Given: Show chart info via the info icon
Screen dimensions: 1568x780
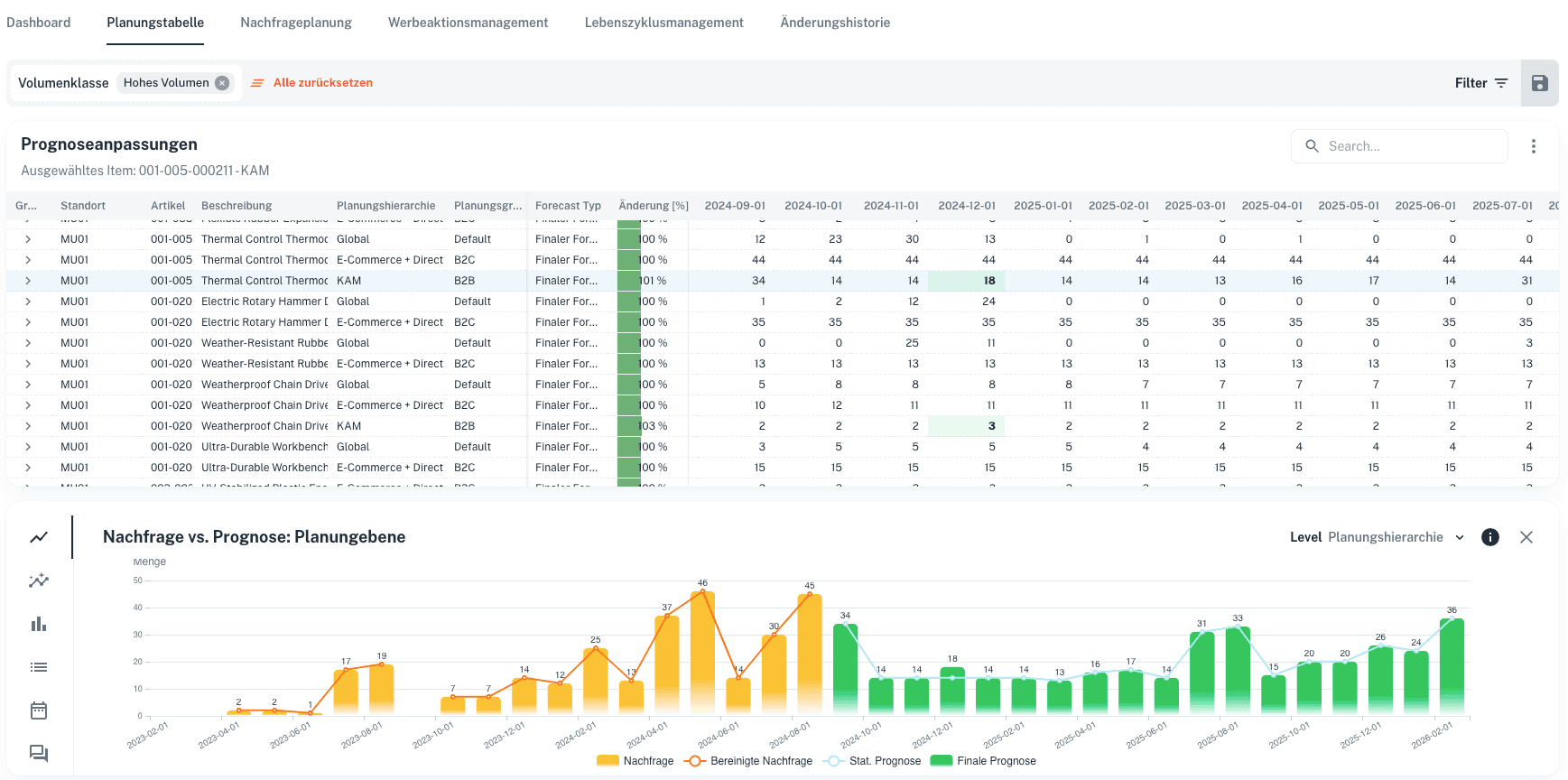Looking at the screenshot, I should (x=1490, y=537).
